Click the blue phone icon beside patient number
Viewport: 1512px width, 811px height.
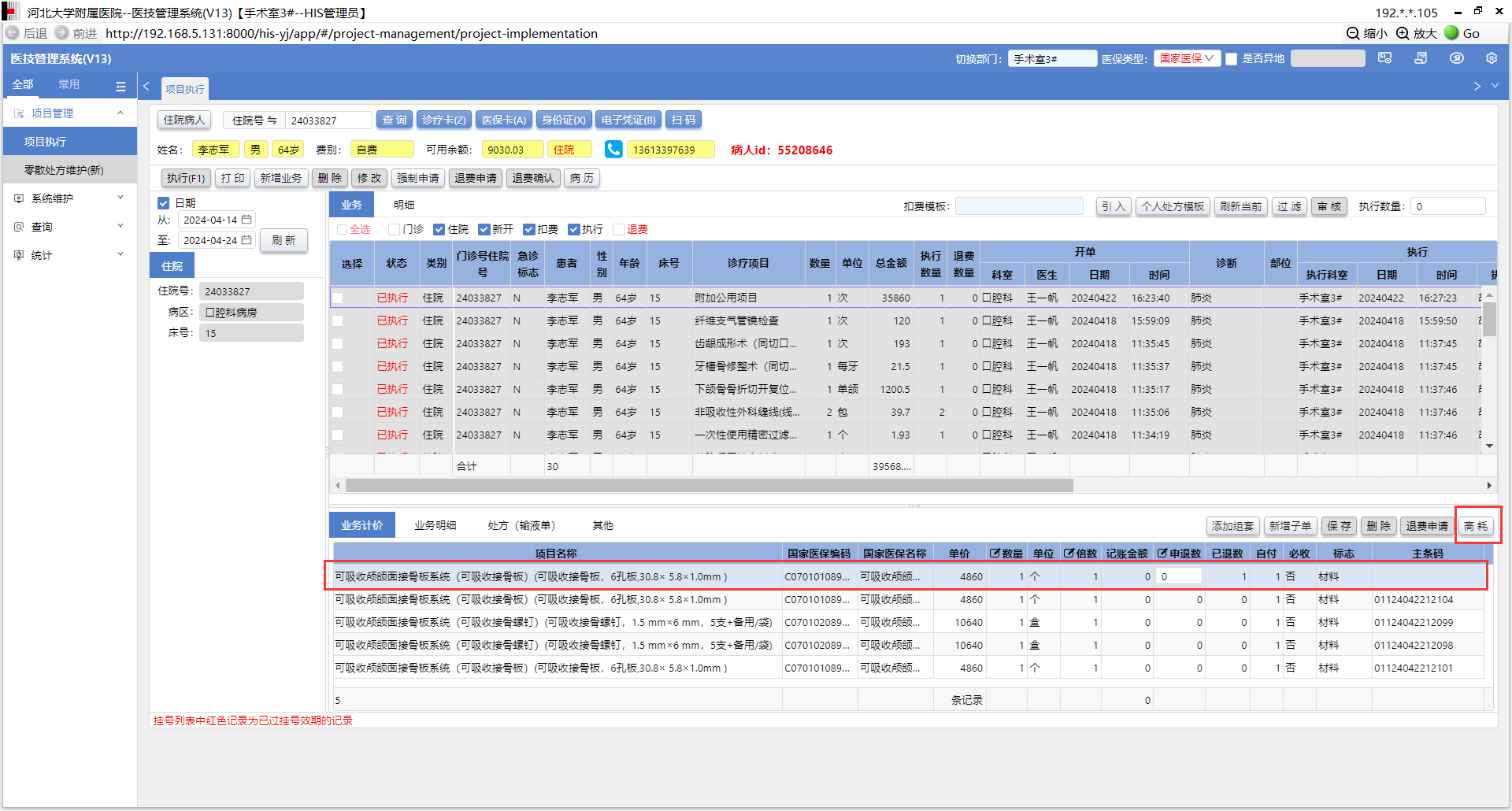click(613, 150)
